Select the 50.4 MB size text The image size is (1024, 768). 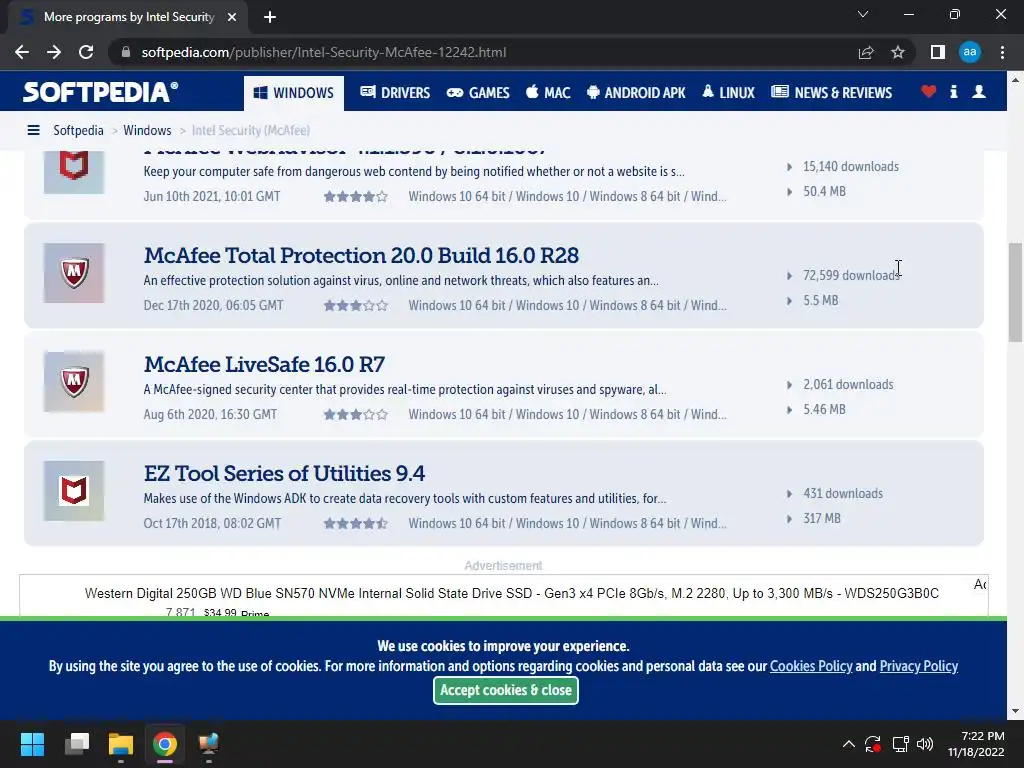coord(825,191)
